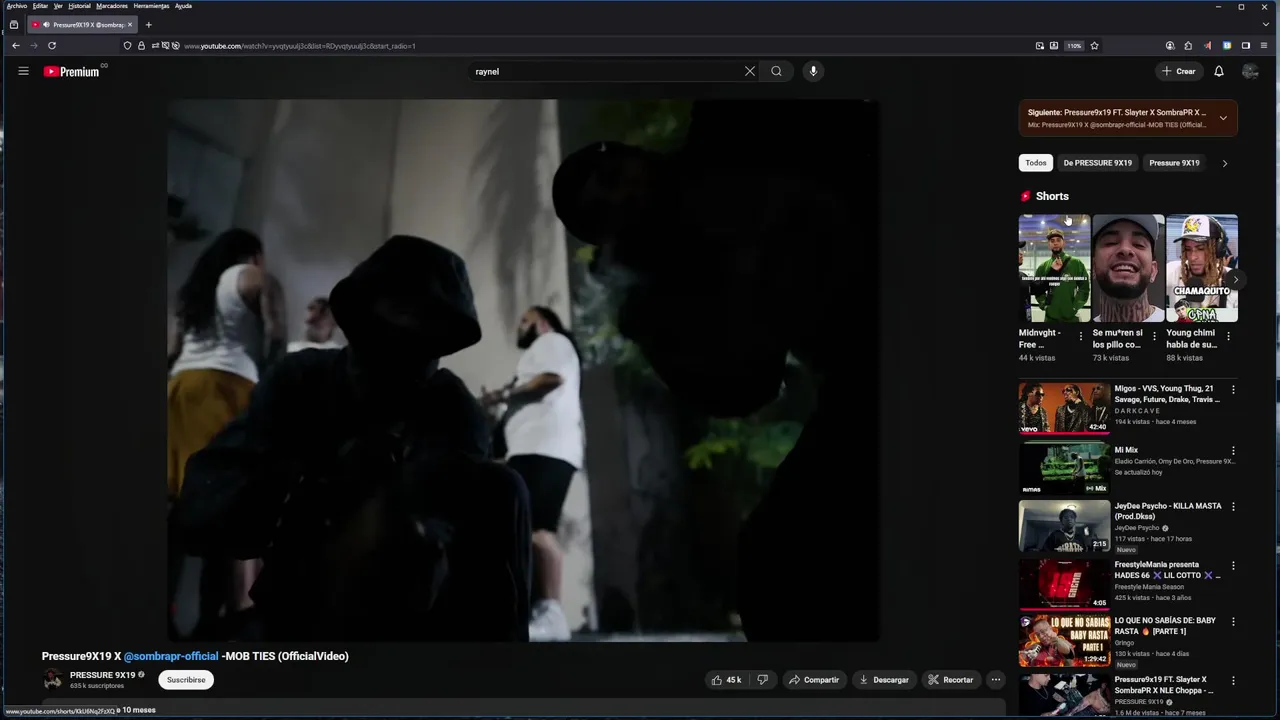The width and height of the screenshot is (1280, 720).
Task: Pause the video by clicking the player
Action: [x=524, y=370]
